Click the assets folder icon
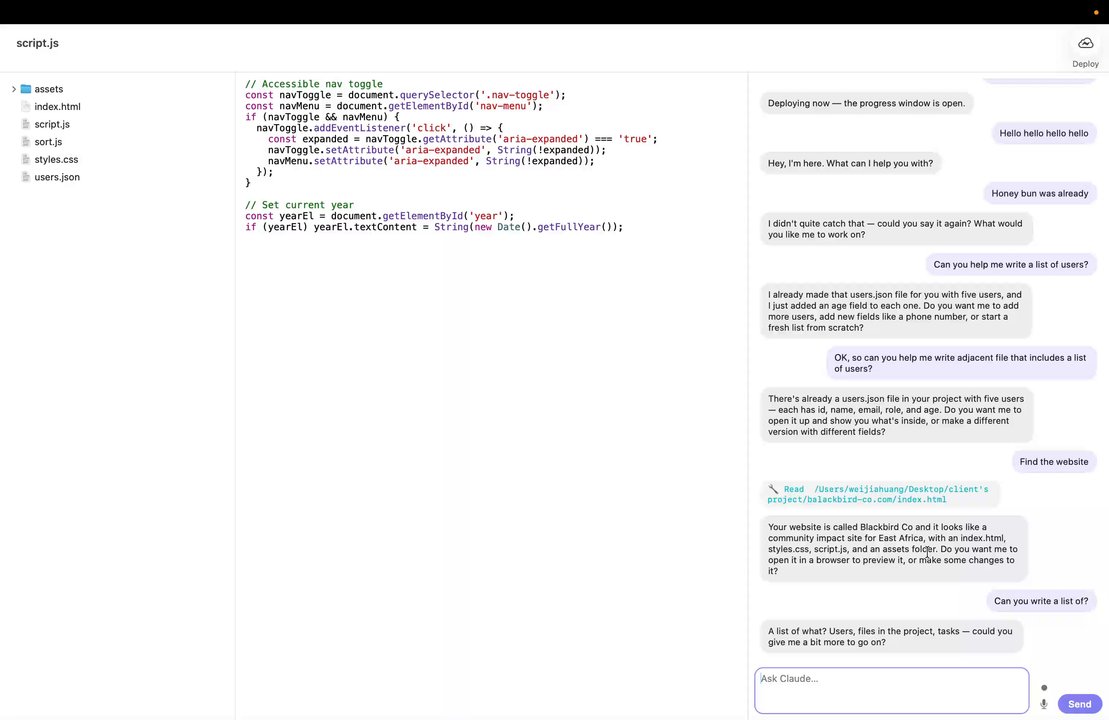Screen dimensions: 1109x720 (26, 89)
